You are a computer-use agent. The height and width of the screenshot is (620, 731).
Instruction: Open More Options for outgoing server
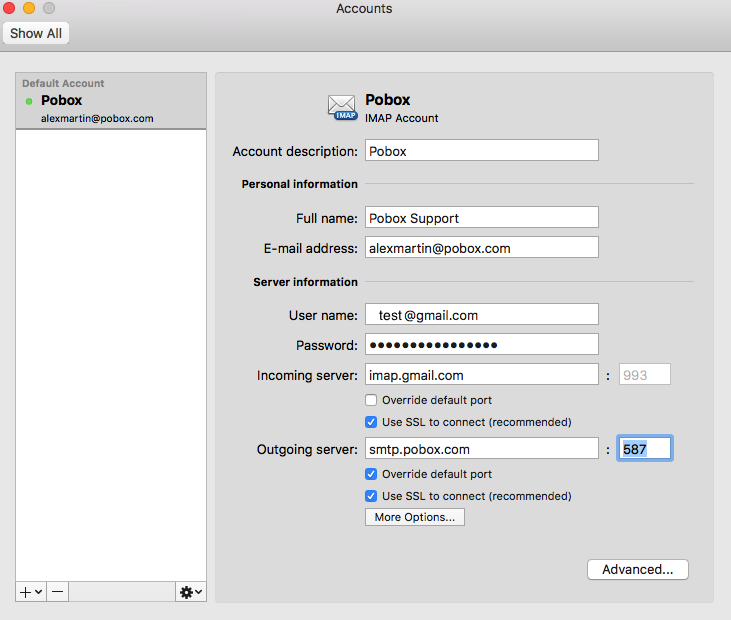click(415, 517)
